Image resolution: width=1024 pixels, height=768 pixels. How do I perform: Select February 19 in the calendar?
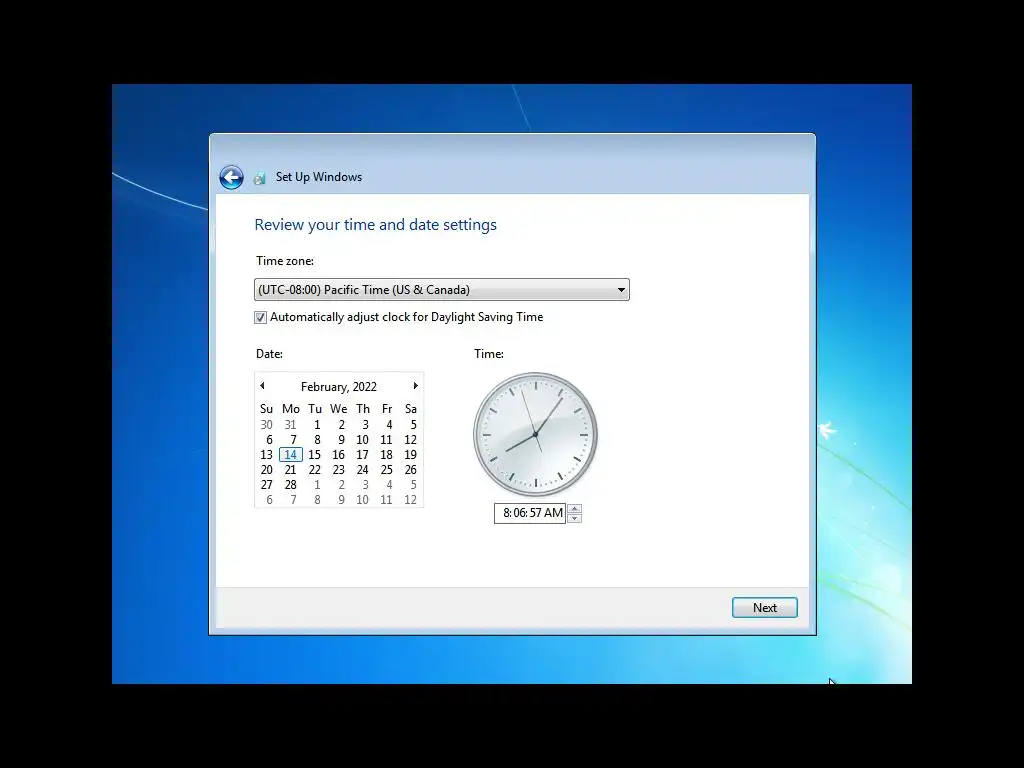[410, 455]
